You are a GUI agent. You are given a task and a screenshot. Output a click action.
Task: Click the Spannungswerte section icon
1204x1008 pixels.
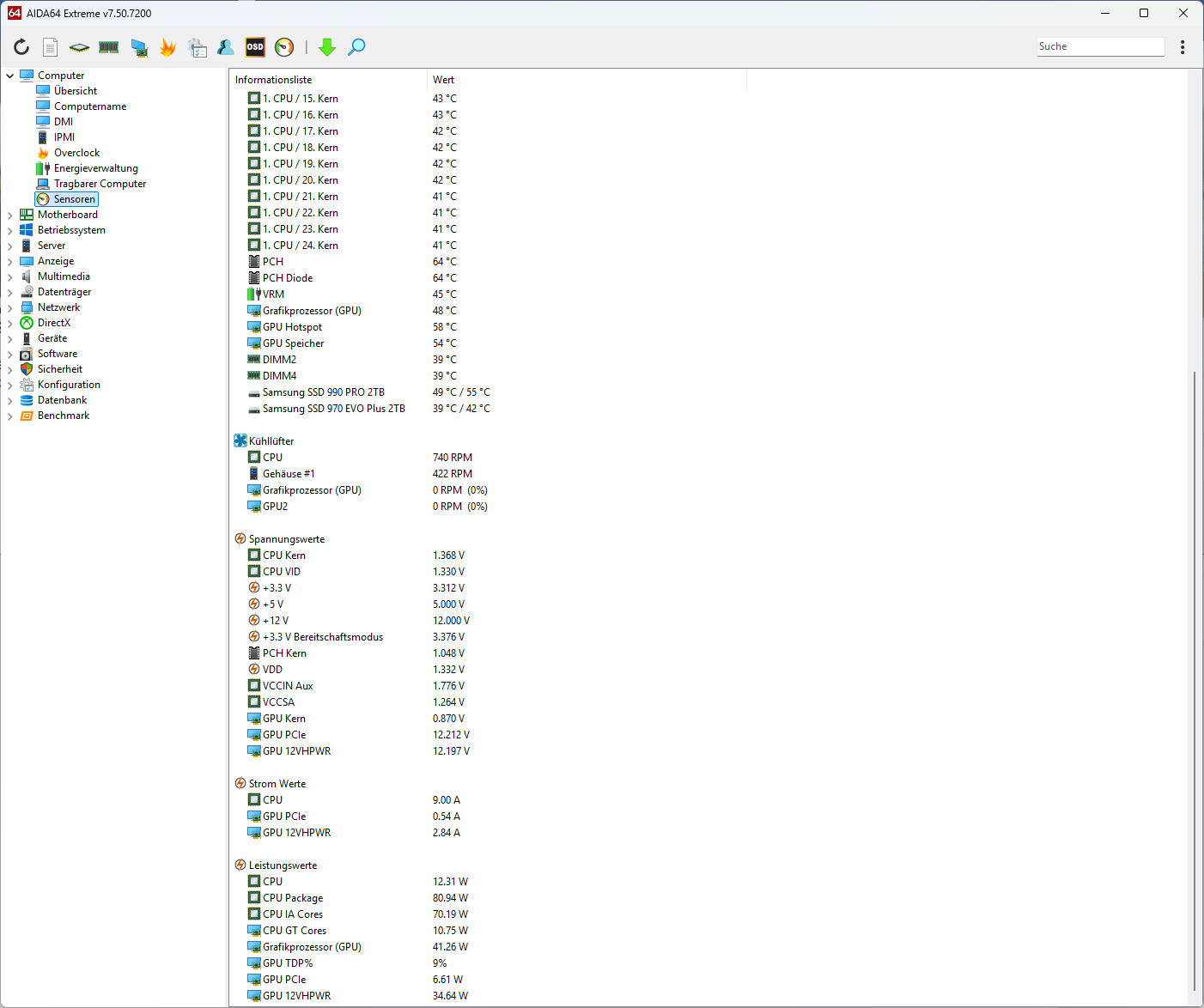(240, 538)
